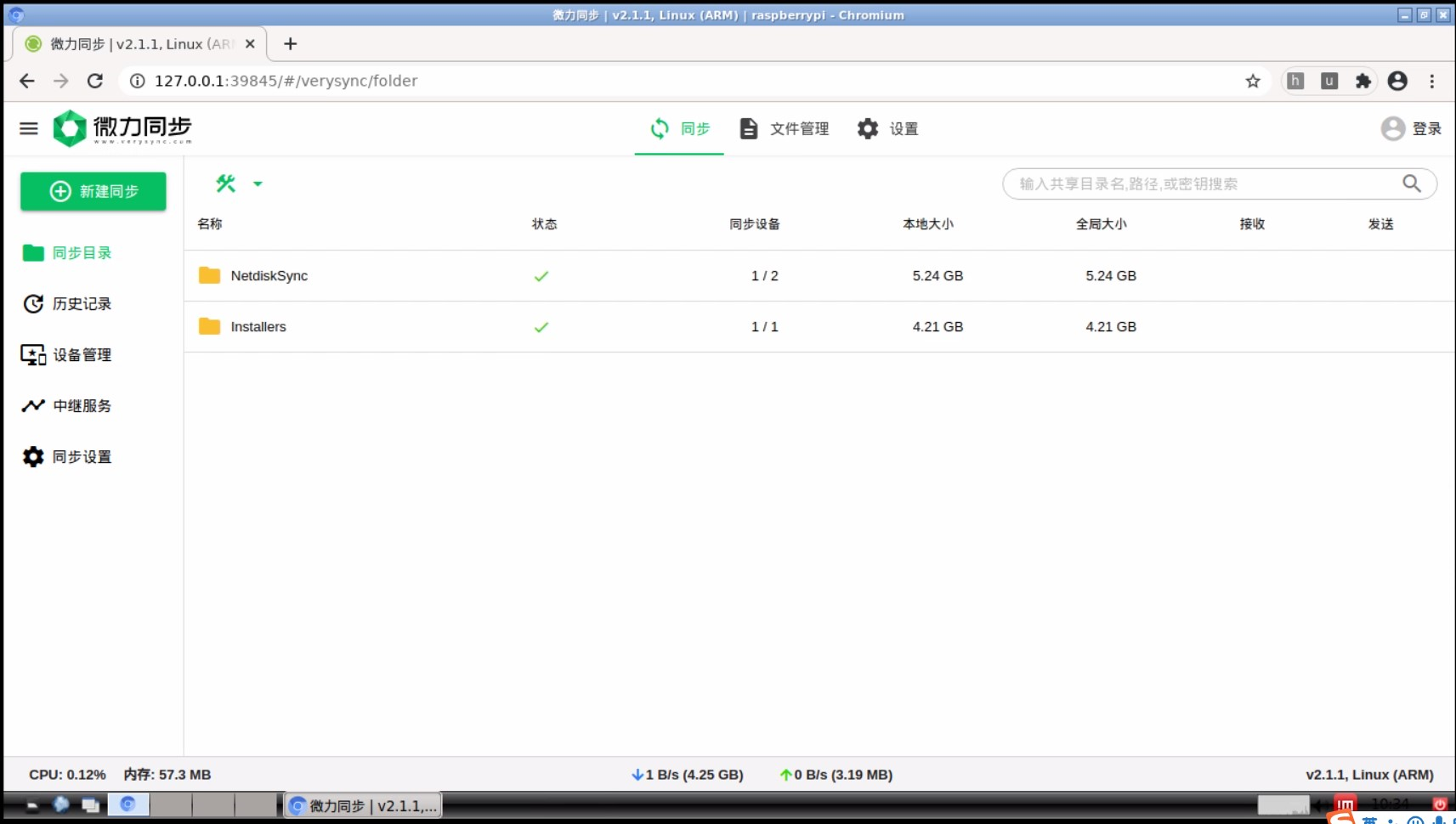This screenshot has width=1456, height=824.
Task: Open the wrench tools icon
Action: tap(225, 183)
